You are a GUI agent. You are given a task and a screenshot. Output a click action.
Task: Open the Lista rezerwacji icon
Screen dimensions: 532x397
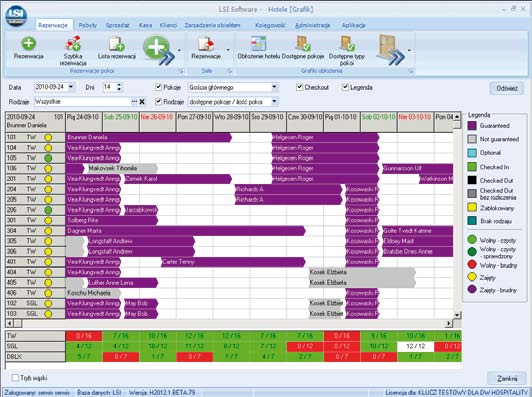[117, 44]
